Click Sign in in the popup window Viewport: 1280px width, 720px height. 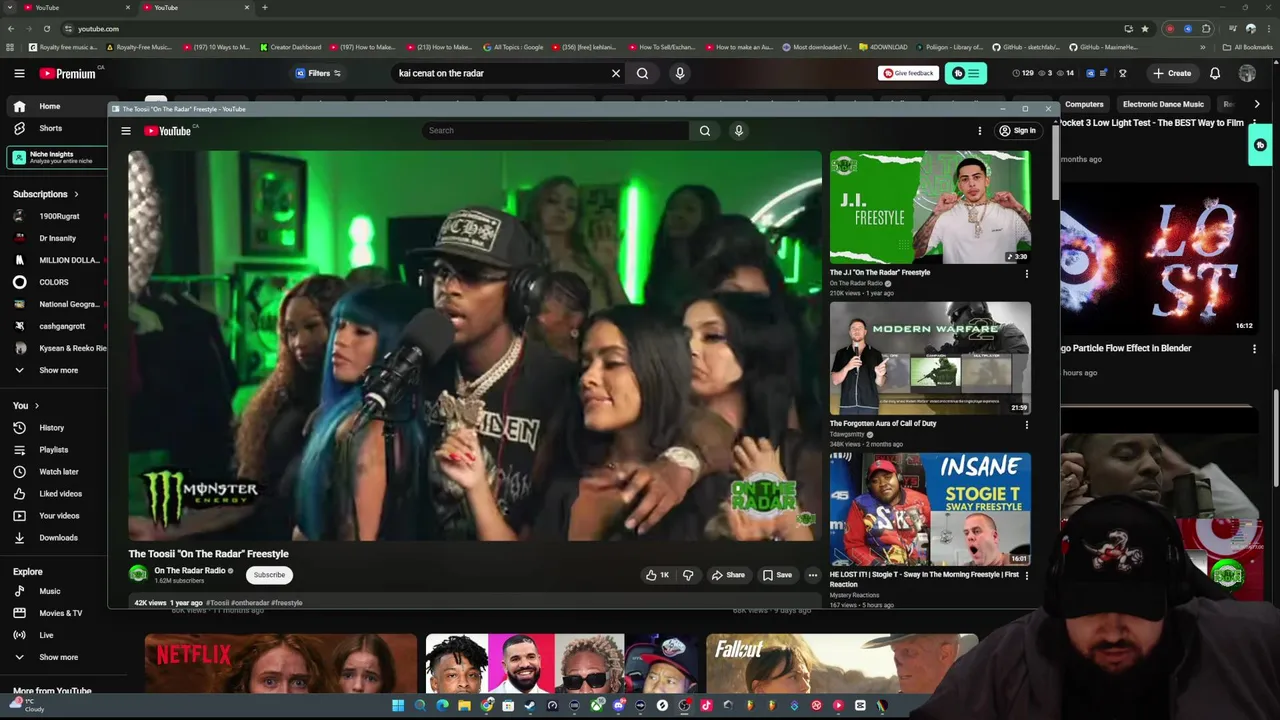point(1017,131)
